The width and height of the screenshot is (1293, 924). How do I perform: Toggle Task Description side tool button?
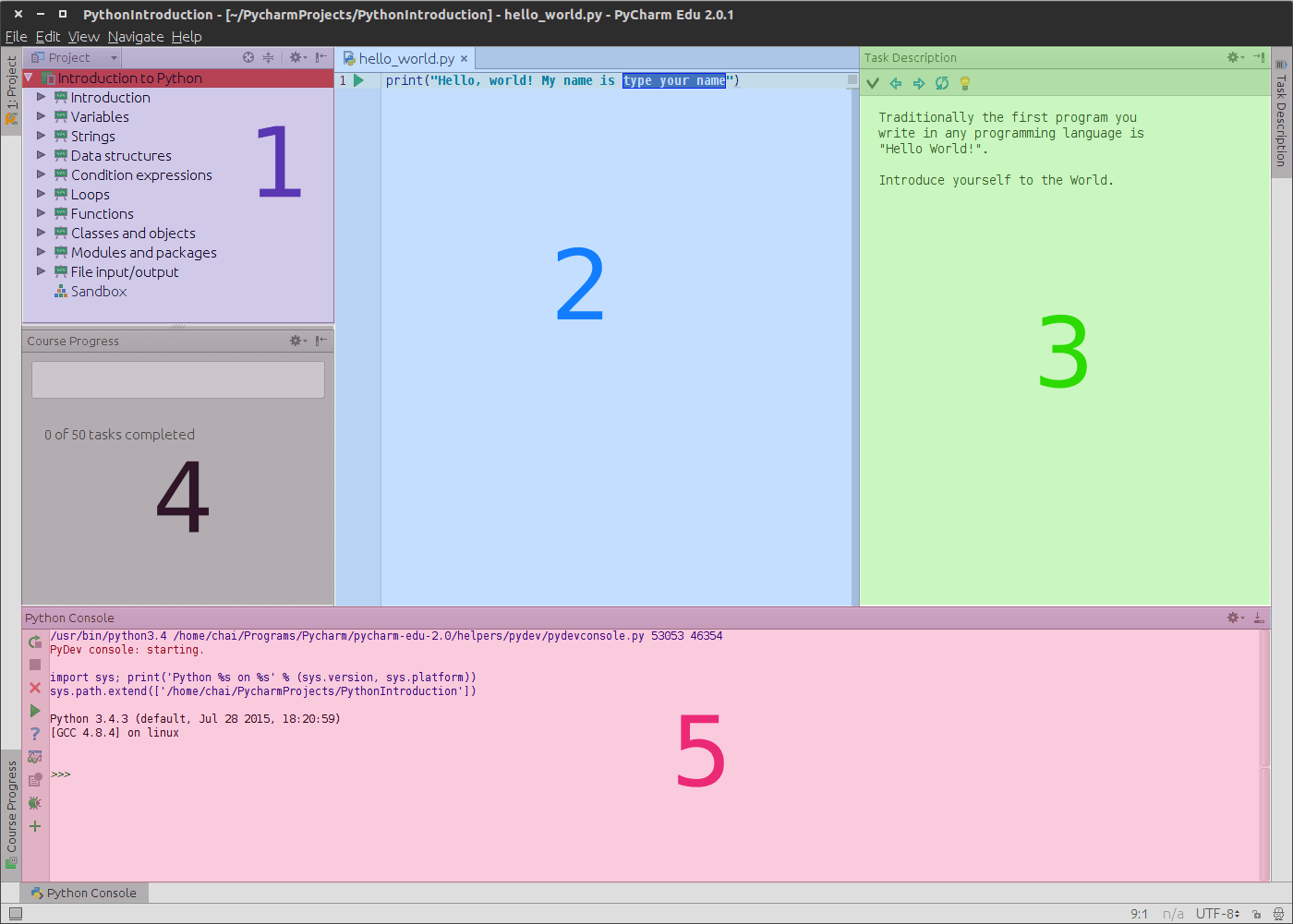[1281, 112]
